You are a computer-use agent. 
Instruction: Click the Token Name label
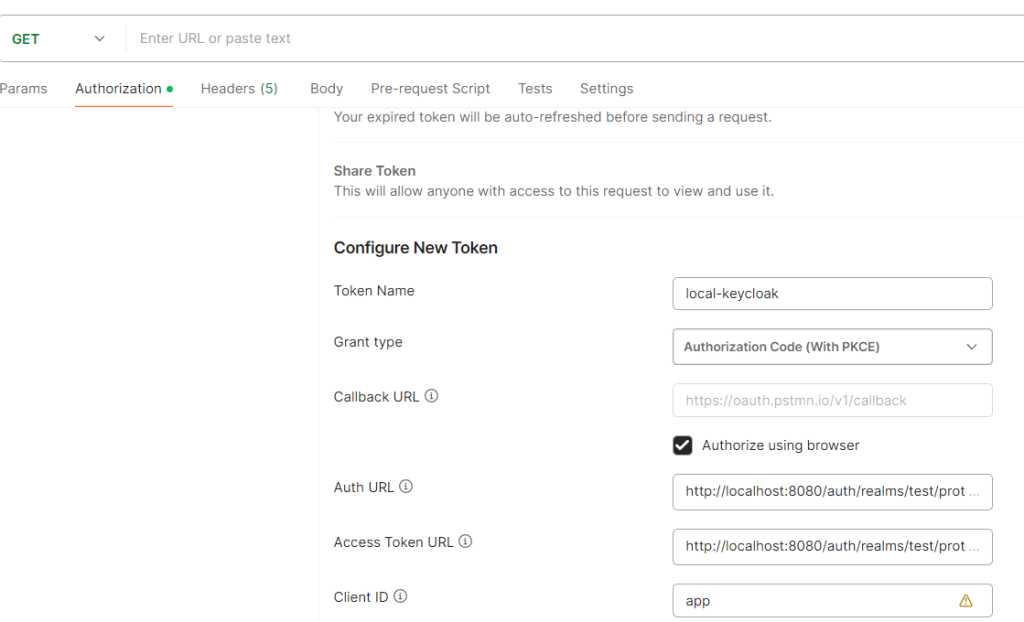[x=374, y=291]
